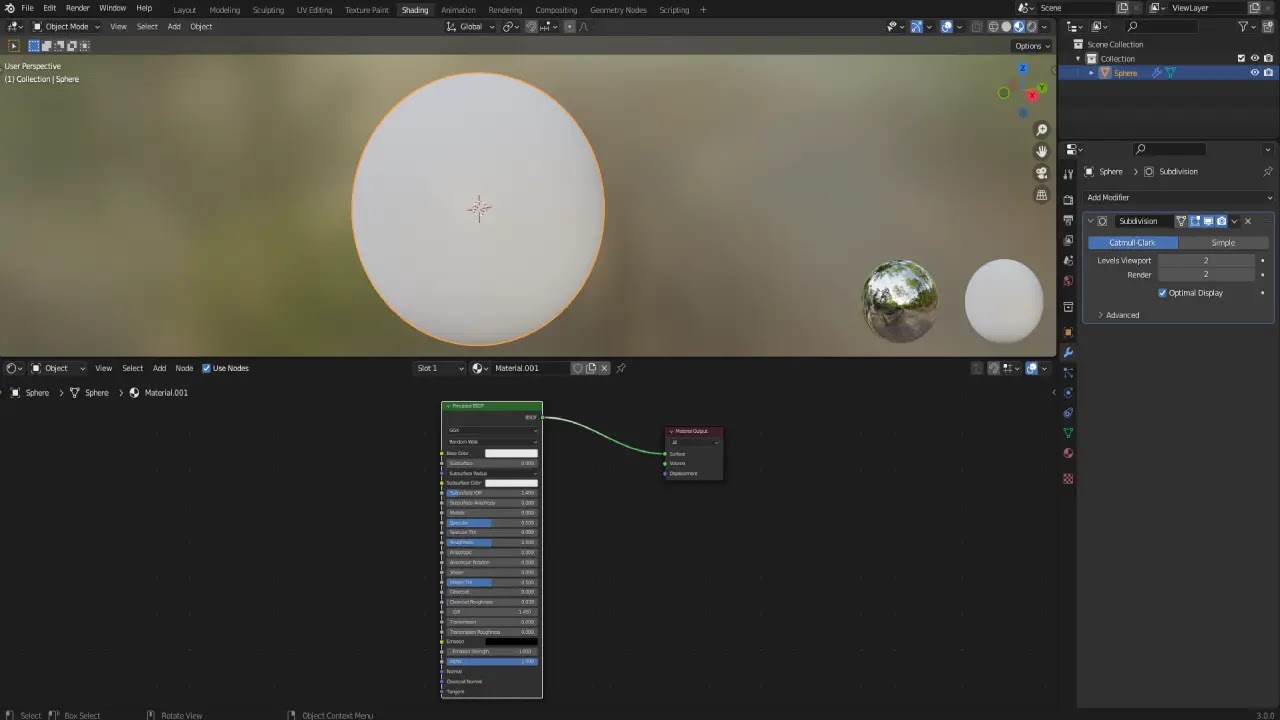Pin the node editor material
Screen dimensions: 1280x720
[620, 368]
